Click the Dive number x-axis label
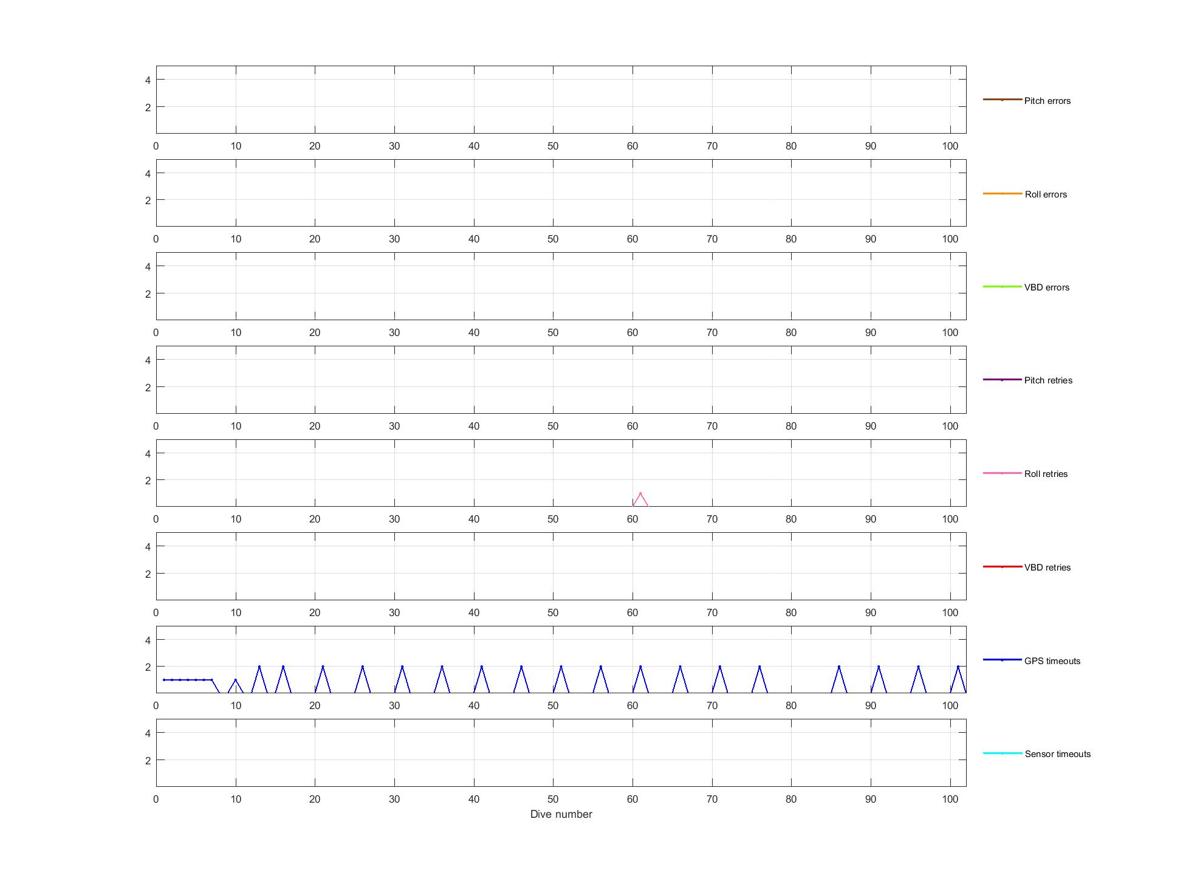This screenshot has width=1200, height=885. (x=561, y=814)
